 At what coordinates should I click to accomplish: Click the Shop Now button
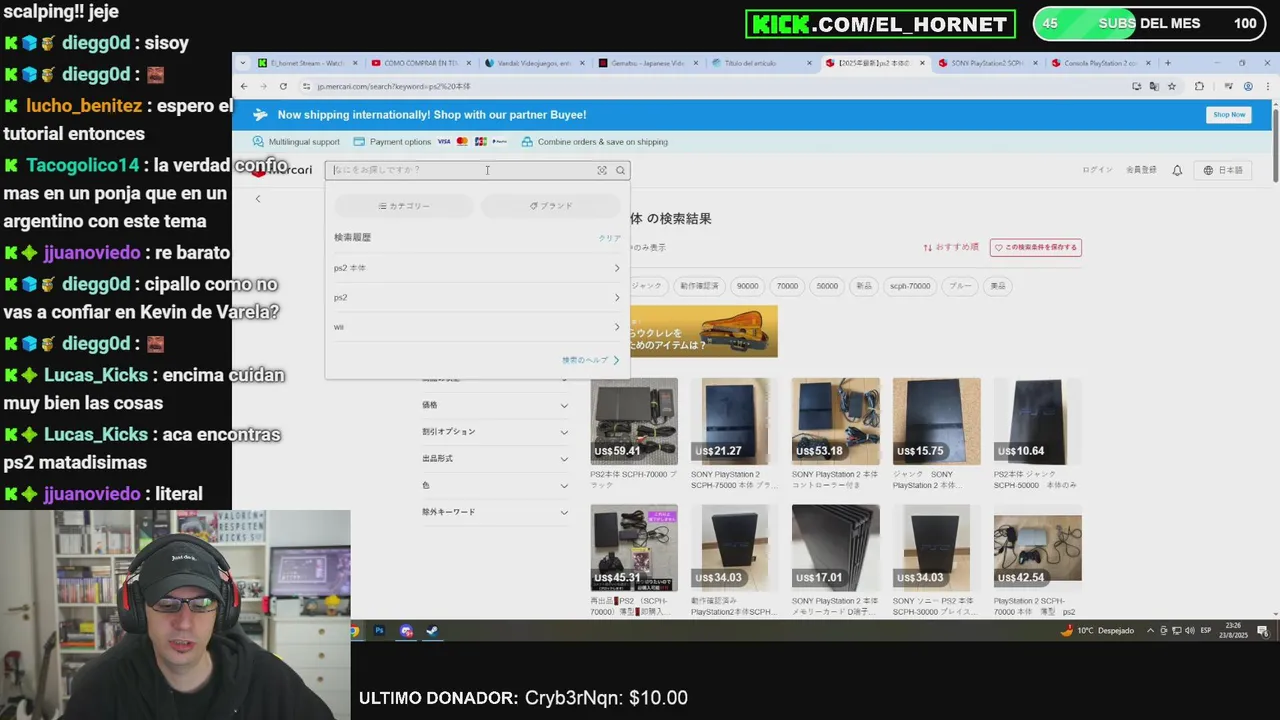click(1229, 115)
